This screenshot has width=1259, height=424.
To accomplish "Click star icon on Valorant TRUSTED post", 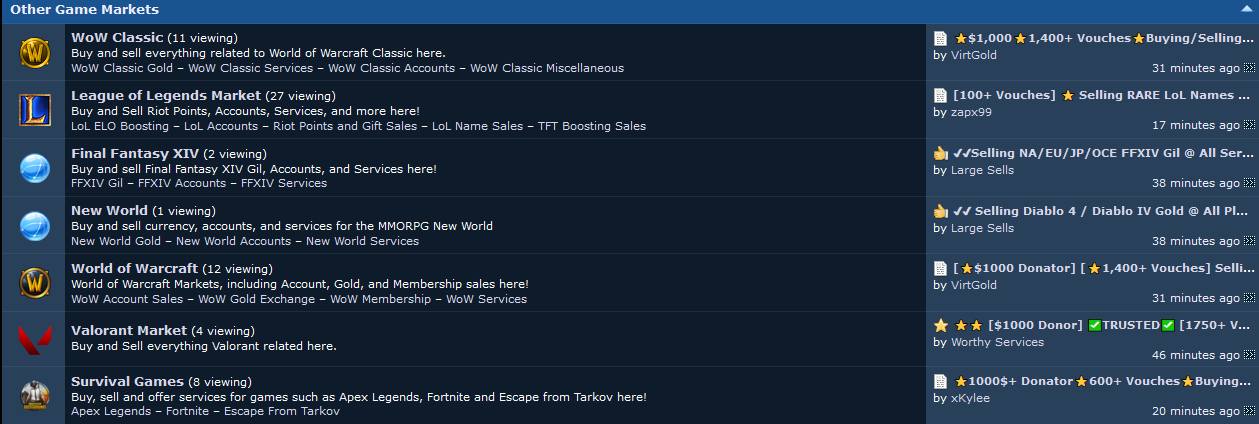I will pyautogui.click(x=940, y=325).
